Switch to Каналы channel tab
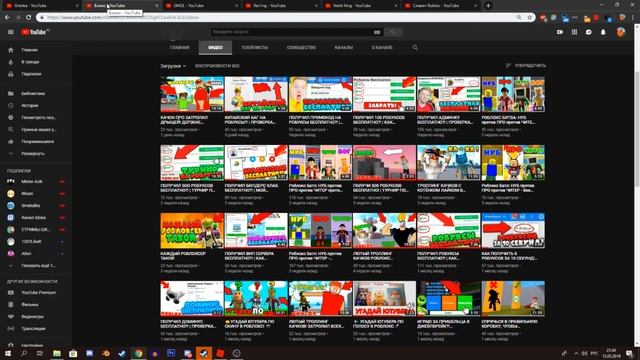The image size is (640, 360). [343, 47]
